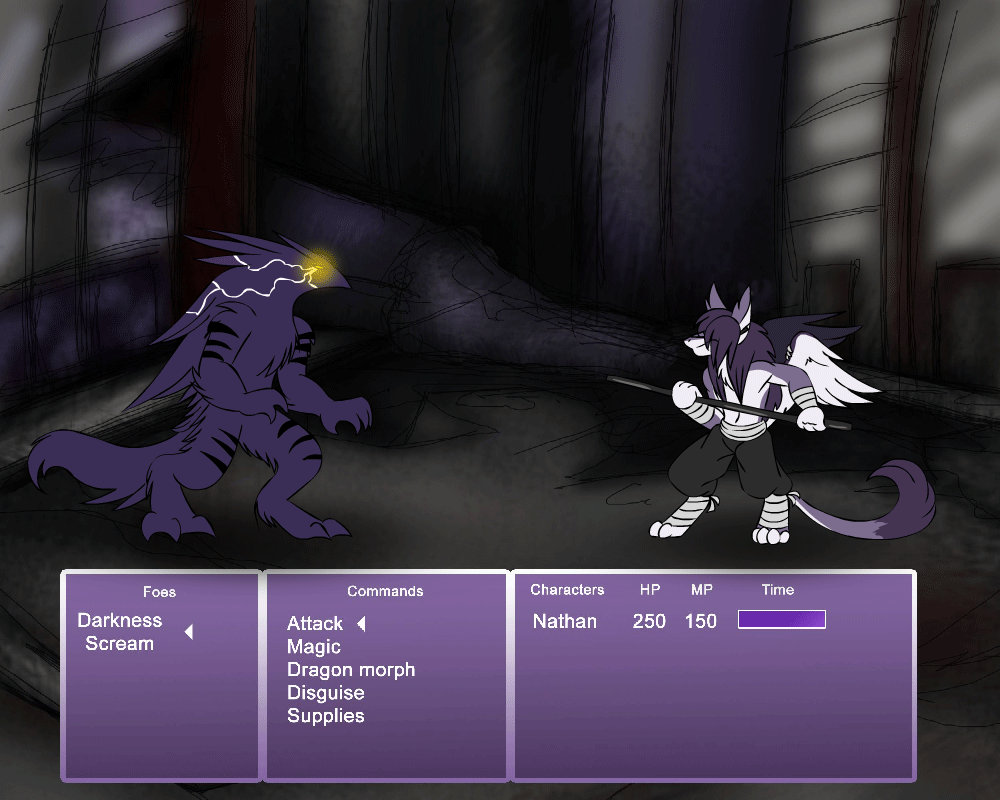The width and height of the screenshot is (1000, 800).
Task: Pick the Disguise command
Action: tap(325, 693)
